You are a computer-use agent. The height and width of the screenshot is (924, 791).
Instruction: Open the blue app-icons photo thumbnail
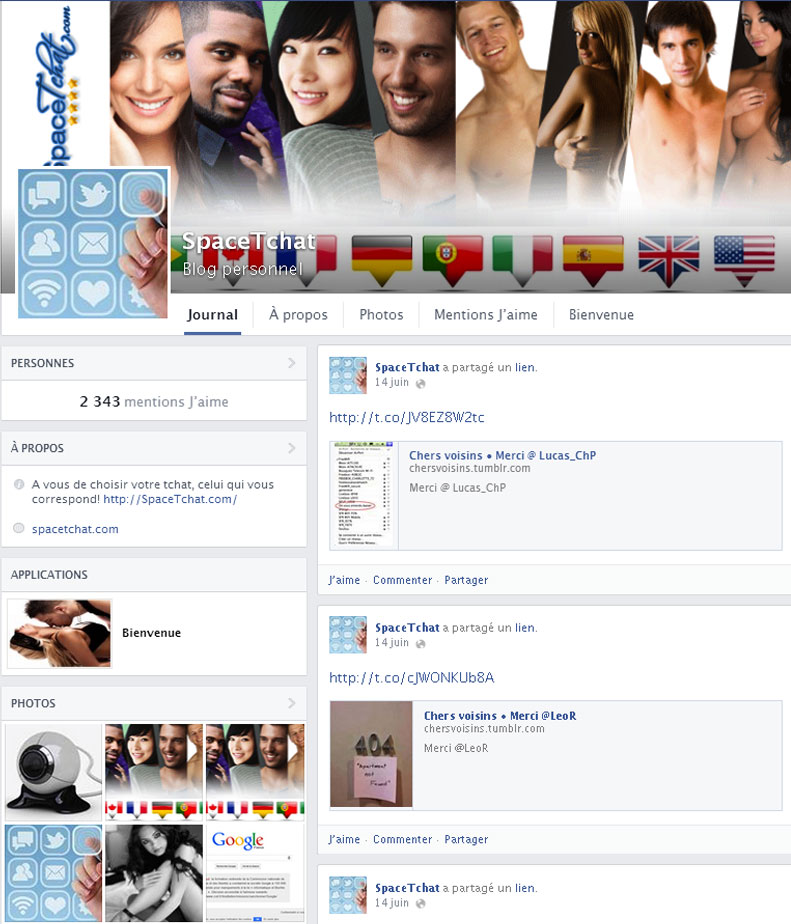54,873
